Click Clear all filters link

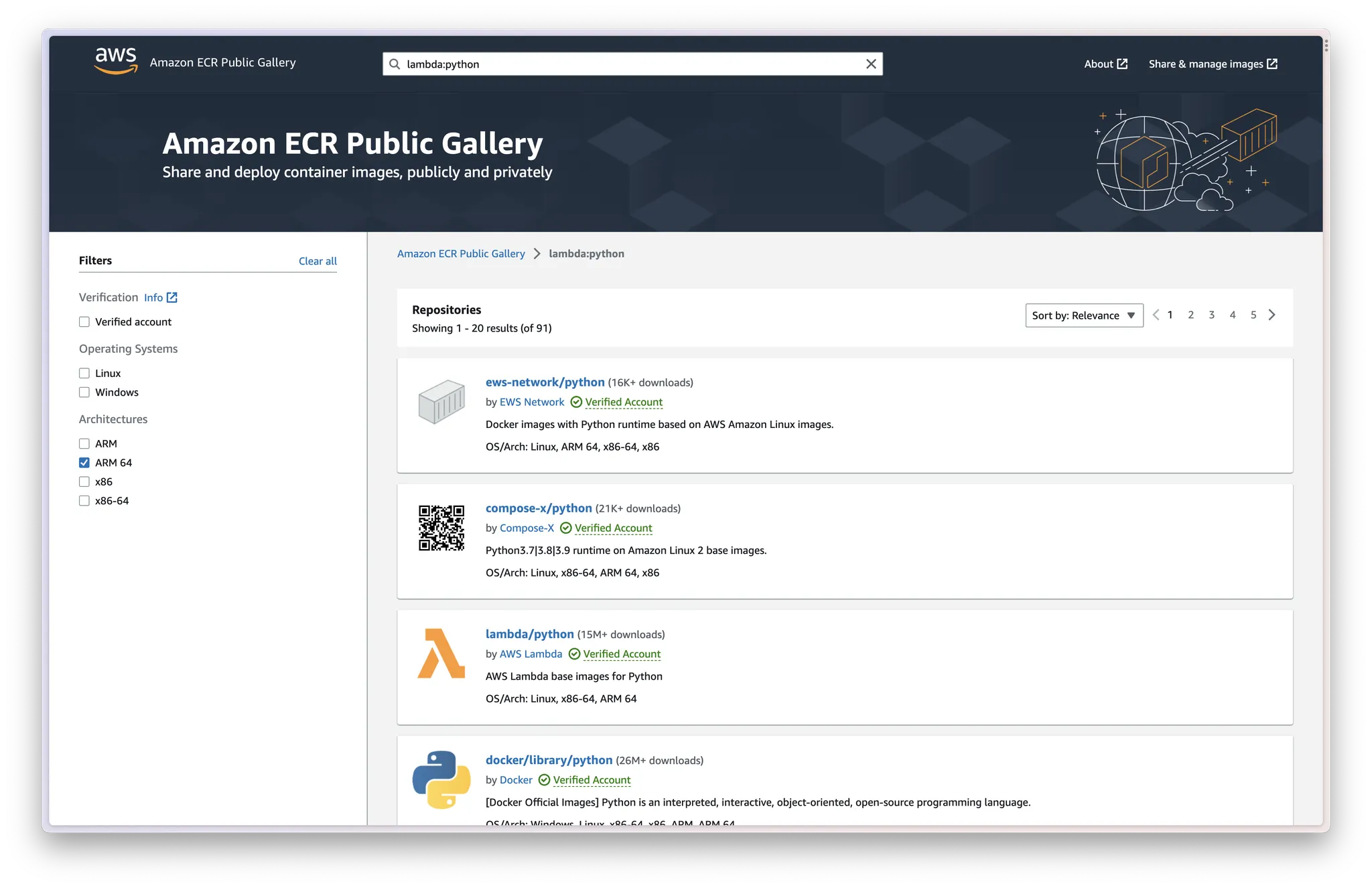[318, 261]
